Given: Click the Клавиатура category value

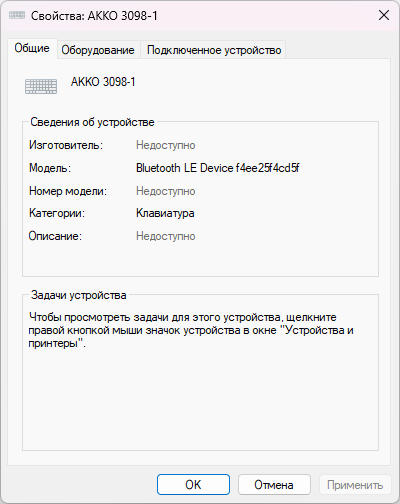Looking at the screenshot, I should [x=165, y=213].
